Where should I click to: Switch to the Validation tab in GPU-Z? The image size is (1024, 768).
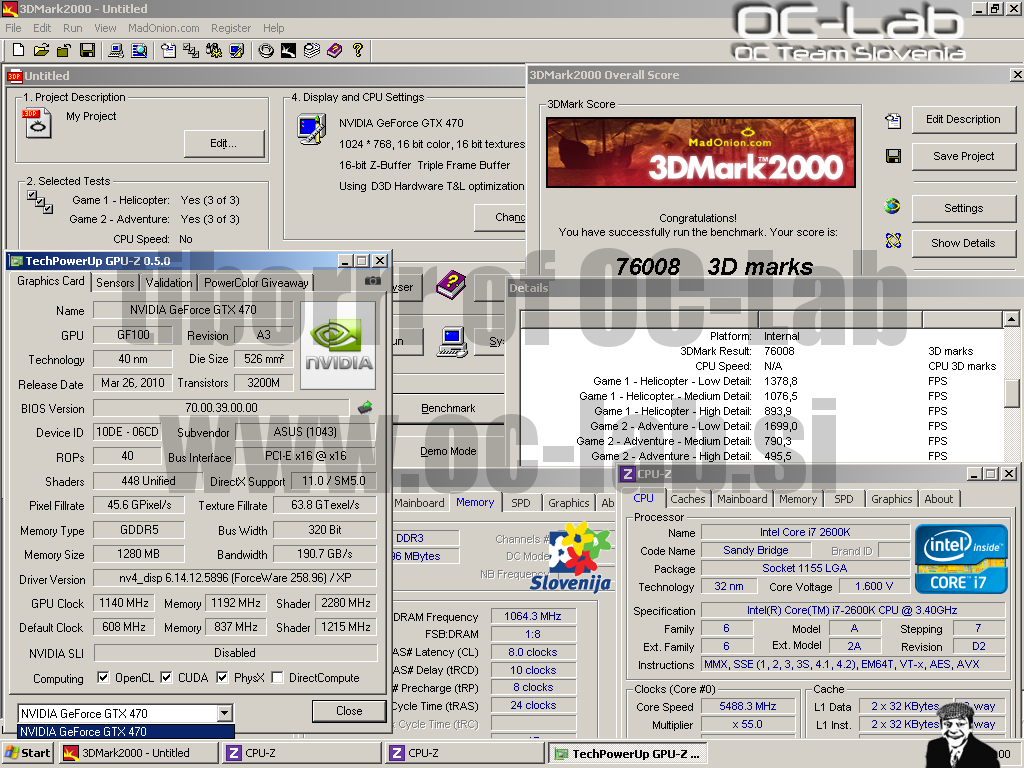click(x=168, y=283)
